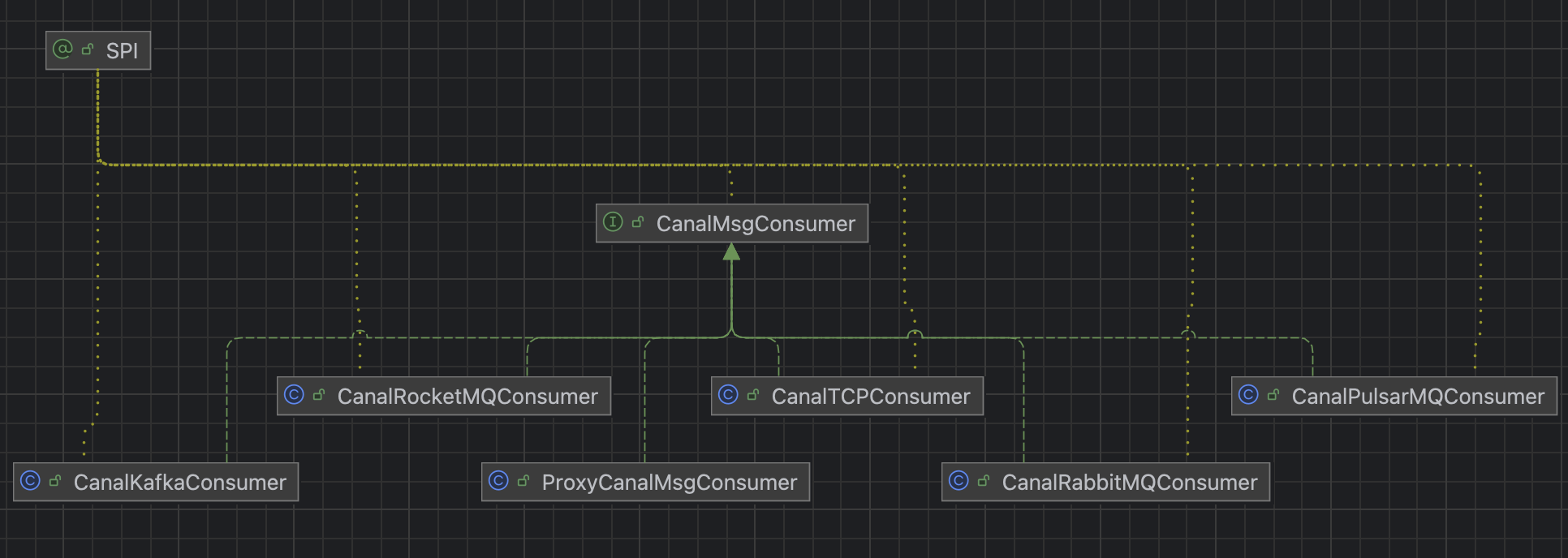Screen dimensions: 1568x558
Task: Click the class icon beside CanalRocketMQConsumer
Action: pos(294,395)
